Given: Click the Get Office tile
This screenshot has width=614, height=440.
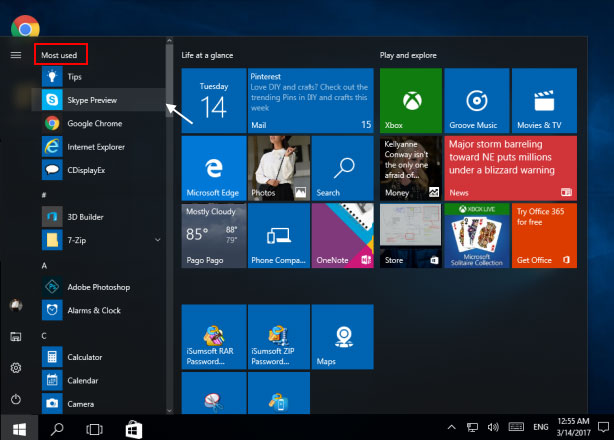Looking at the screenshot, I should (544, 236).
